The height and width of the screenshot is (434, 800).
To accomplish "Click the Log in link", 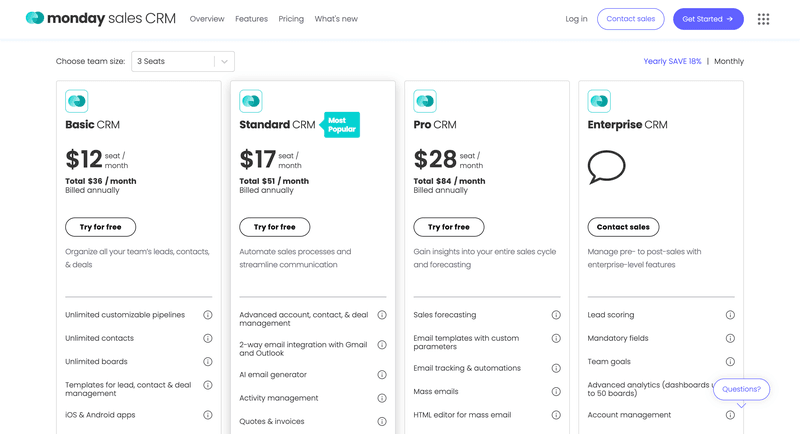I will pos(576,19).
